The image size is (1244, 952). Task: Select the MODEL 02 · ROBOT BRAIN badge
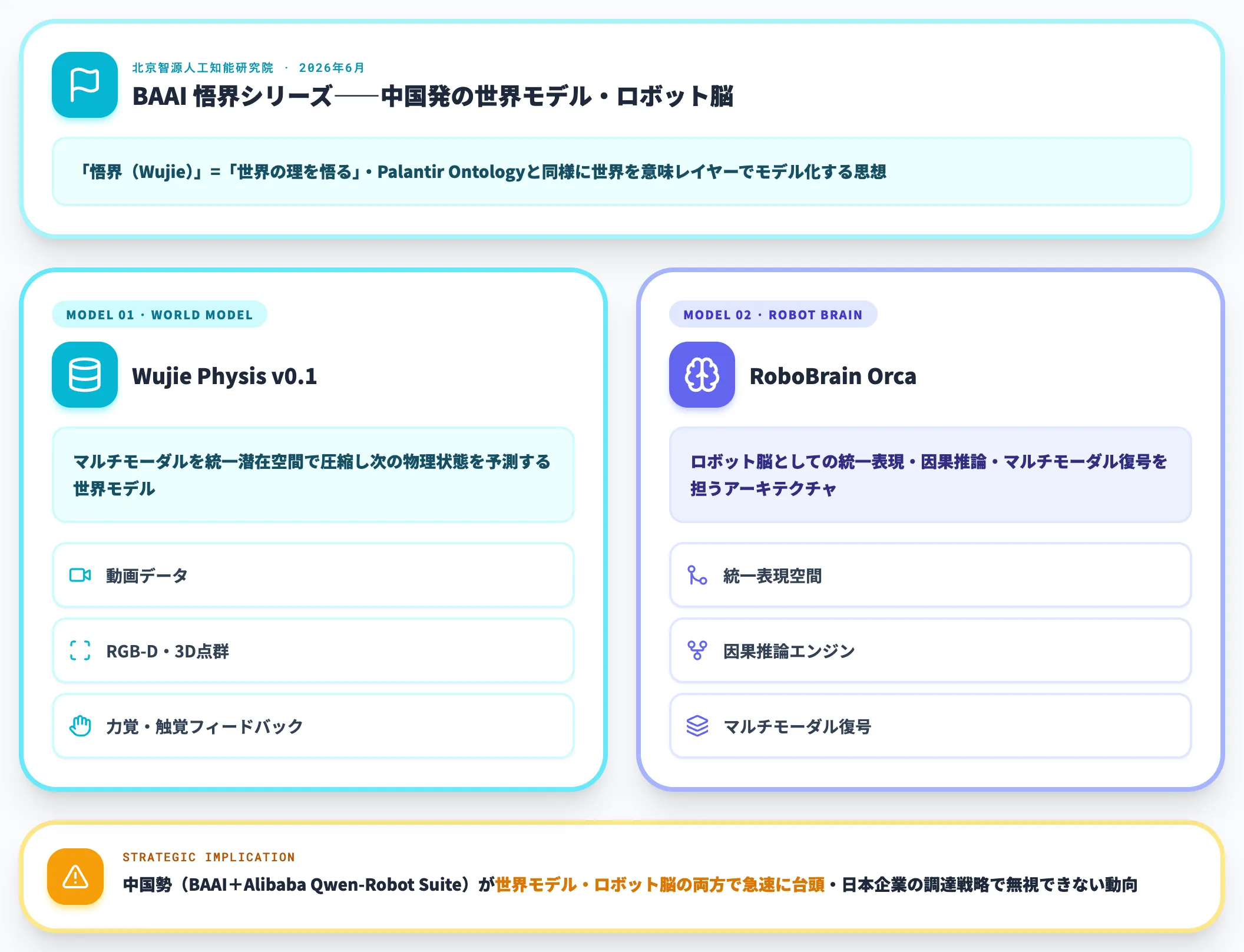(x=773, y=315)
